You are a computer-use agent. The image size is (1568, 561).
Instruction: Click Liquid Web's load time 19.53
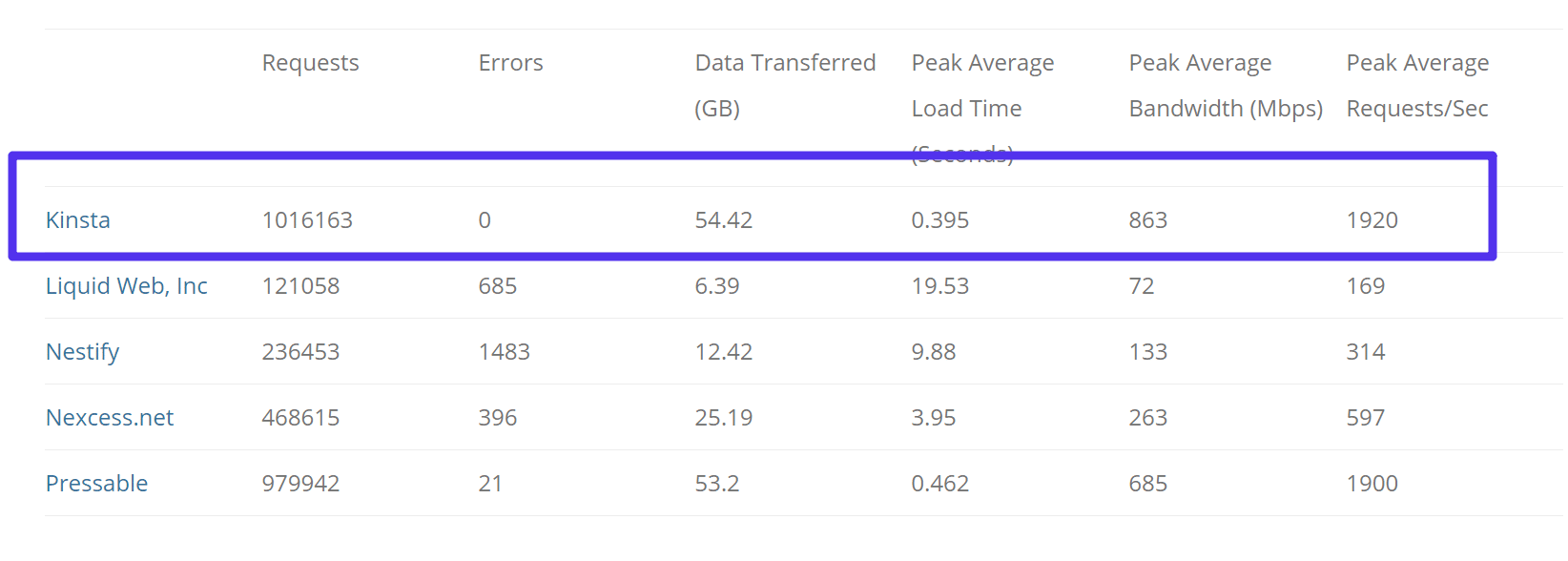940,286
